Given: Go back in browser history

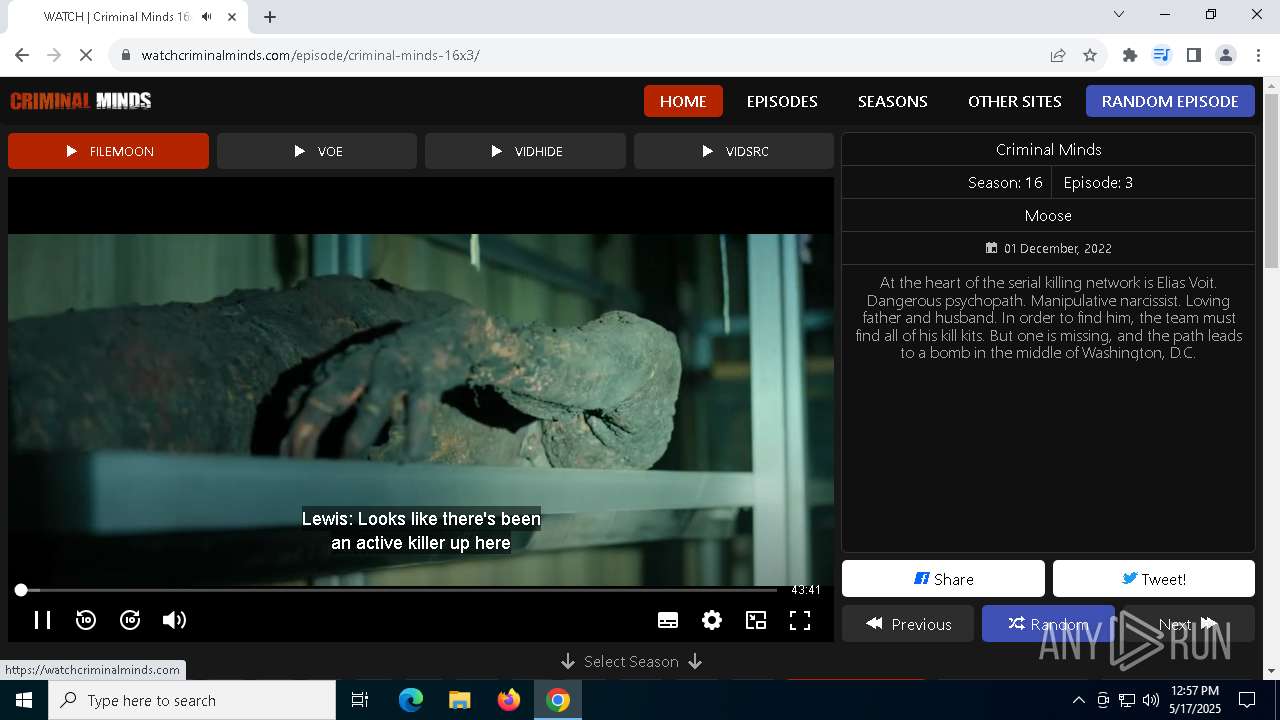Looking at the screenshot, I should click(22, 55).
